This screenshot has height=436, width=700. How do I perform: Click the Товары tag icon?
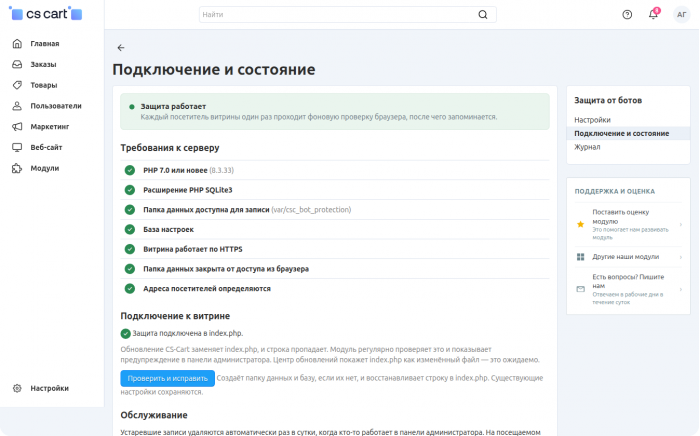[17, 85]
